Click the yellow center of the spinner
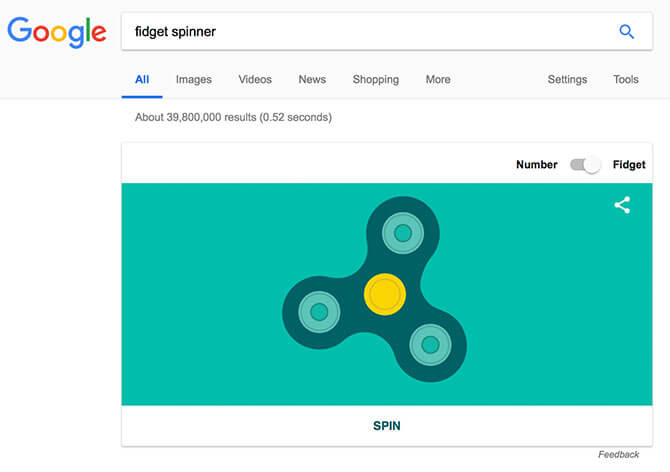 coord(385,294)
